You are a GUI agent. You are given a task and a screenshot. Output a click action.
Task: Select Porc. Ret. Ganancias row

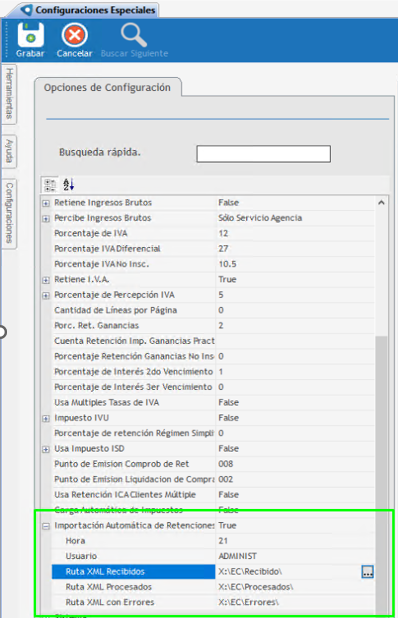tap(213, 326)
